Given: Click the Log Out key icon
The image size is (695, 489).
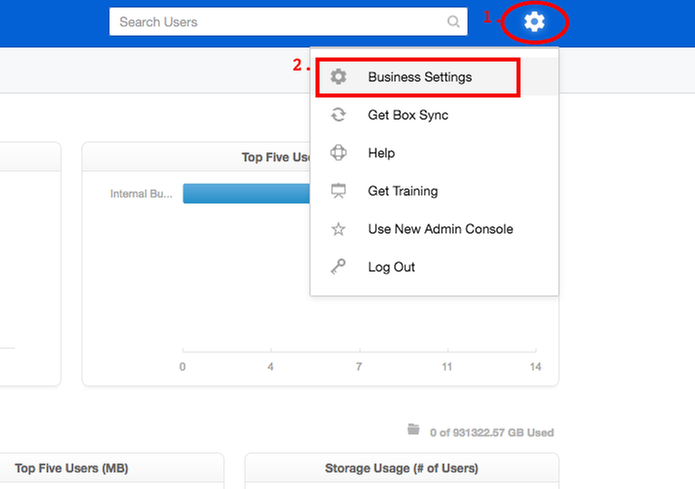Looking at the screenshot, I should [338, 266].
